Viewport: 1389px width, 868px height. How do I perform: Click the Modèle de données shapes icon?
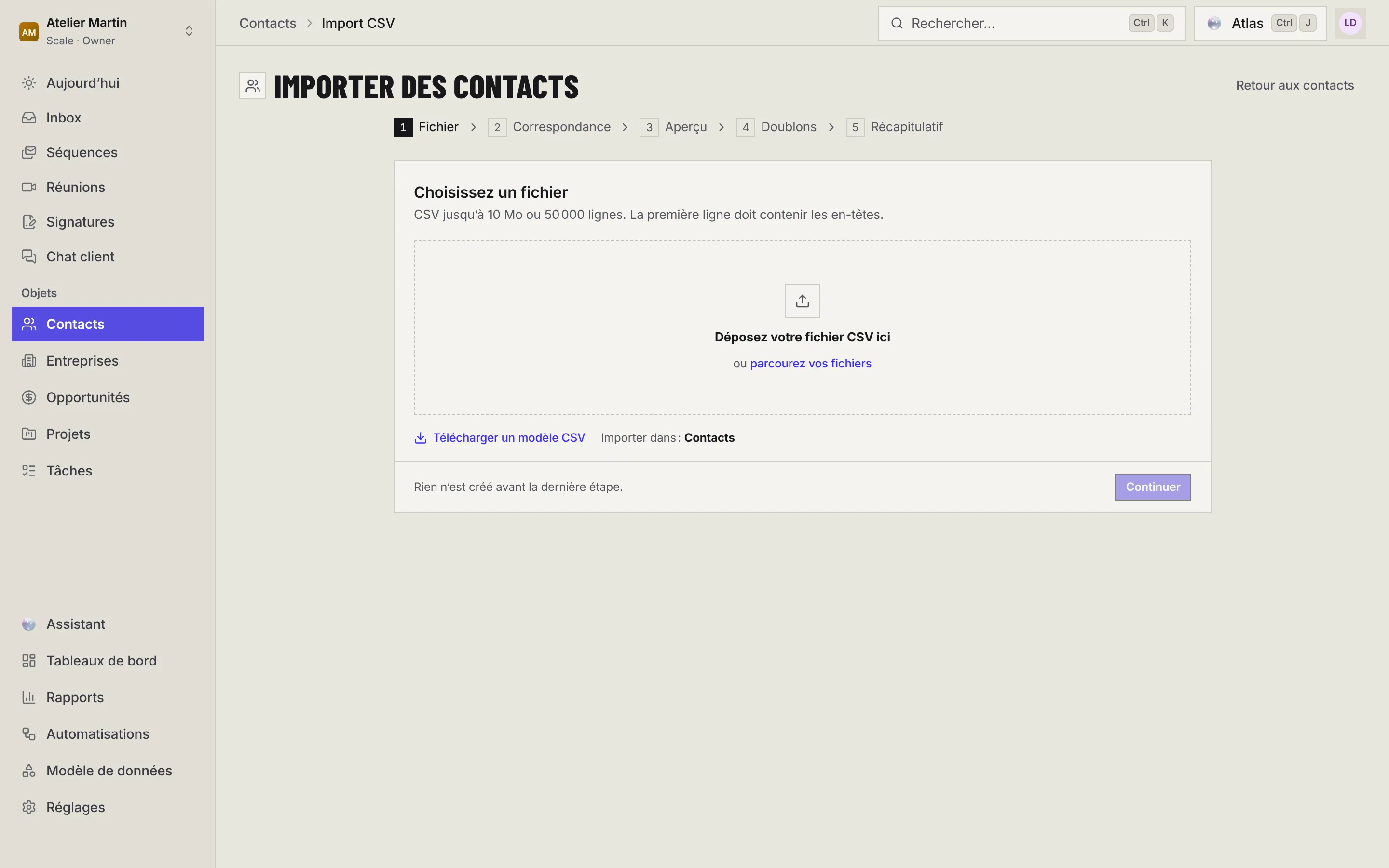coord(29,771)
